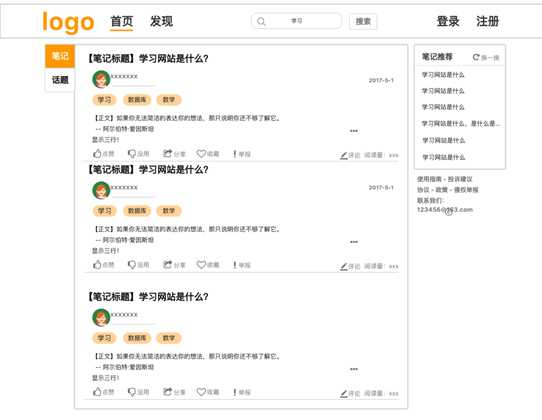The image size is (542, 420).
Task: Favorite the third note with heart icon
Action: (201, 392)
